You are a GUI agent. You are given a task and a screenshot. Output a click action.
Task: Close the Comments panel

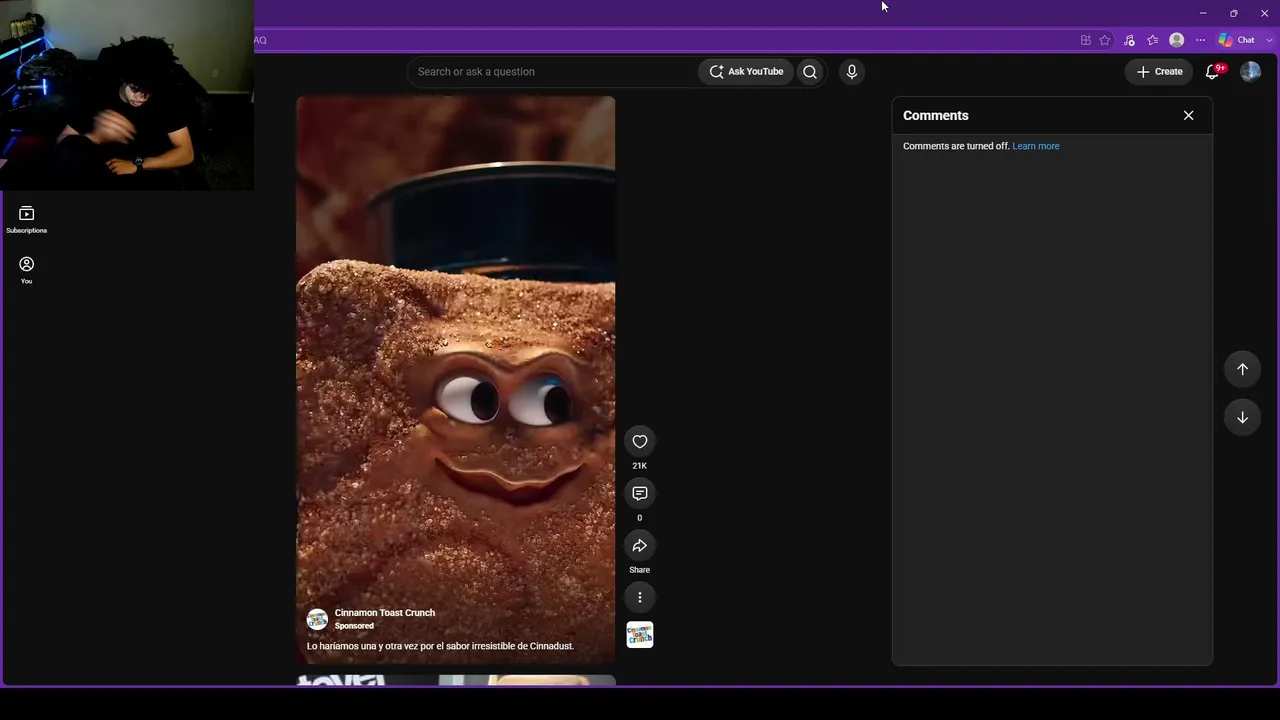click(1189, 116)
